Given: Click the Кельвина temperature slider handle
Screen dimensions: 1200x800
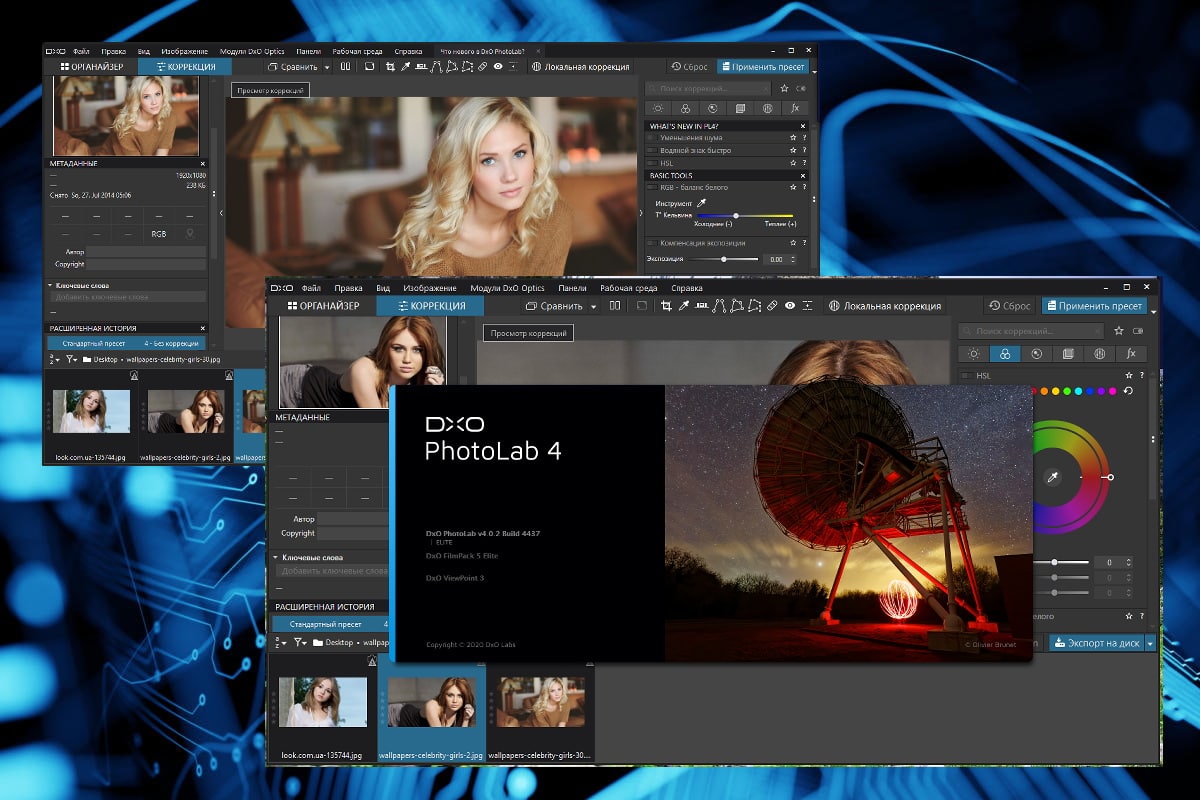Looking at the screenshot, I should click(736, 215).
